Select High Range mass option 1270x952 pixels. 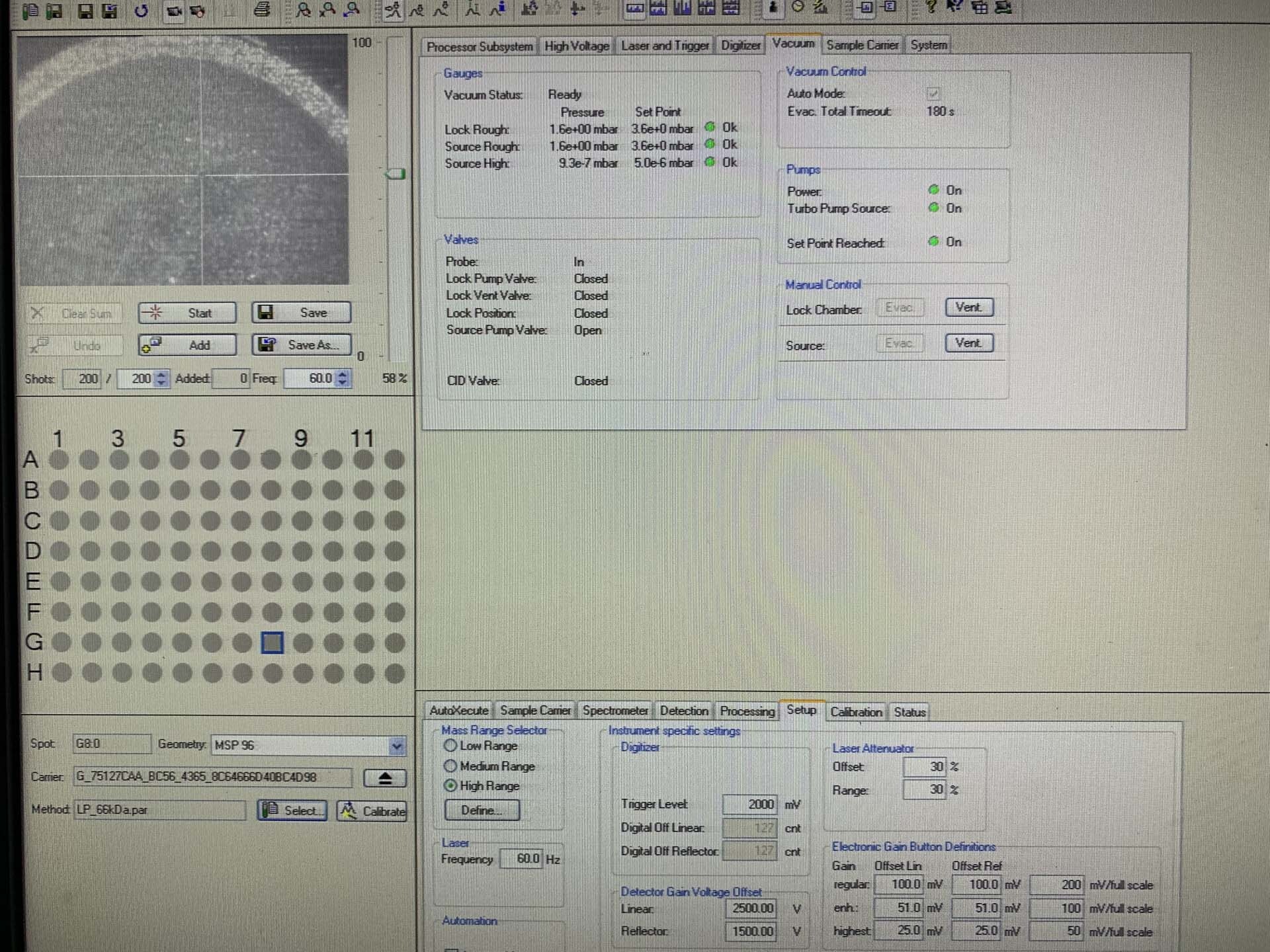point(450,785)
